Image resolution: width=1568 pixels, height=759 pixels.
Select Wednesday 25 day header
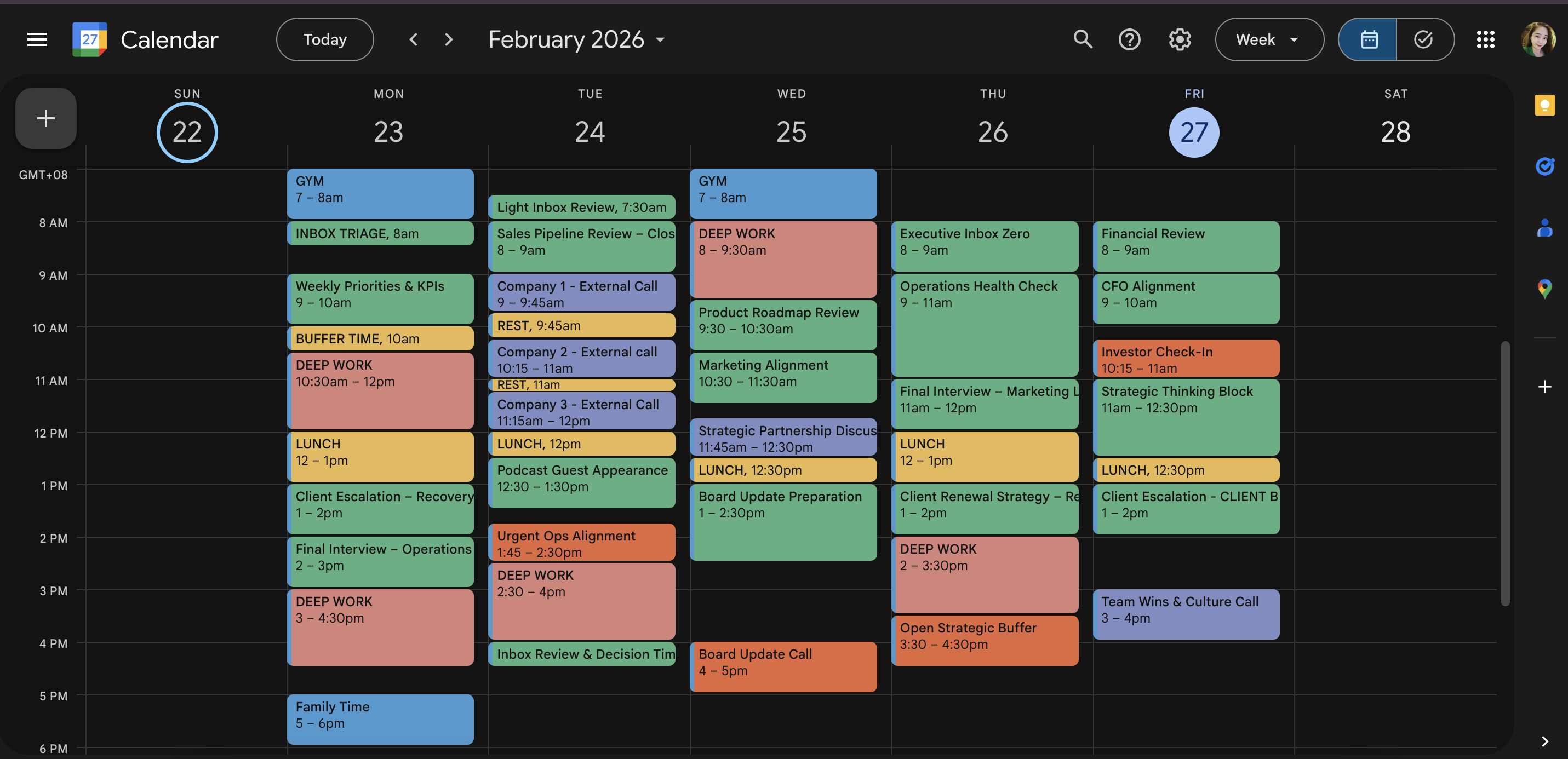pos(791,132)
